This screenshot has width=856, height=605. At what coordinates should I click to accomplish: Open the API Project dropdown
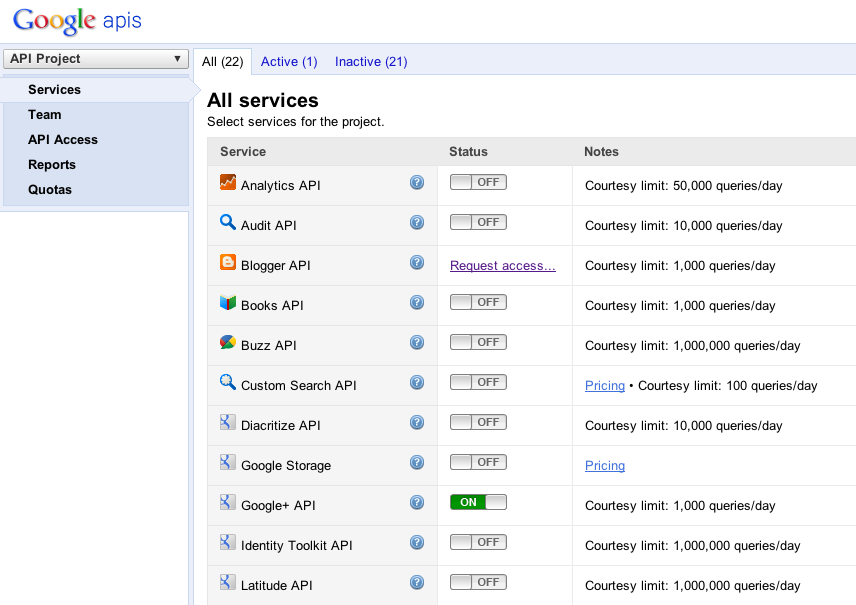tap(96, 59)
